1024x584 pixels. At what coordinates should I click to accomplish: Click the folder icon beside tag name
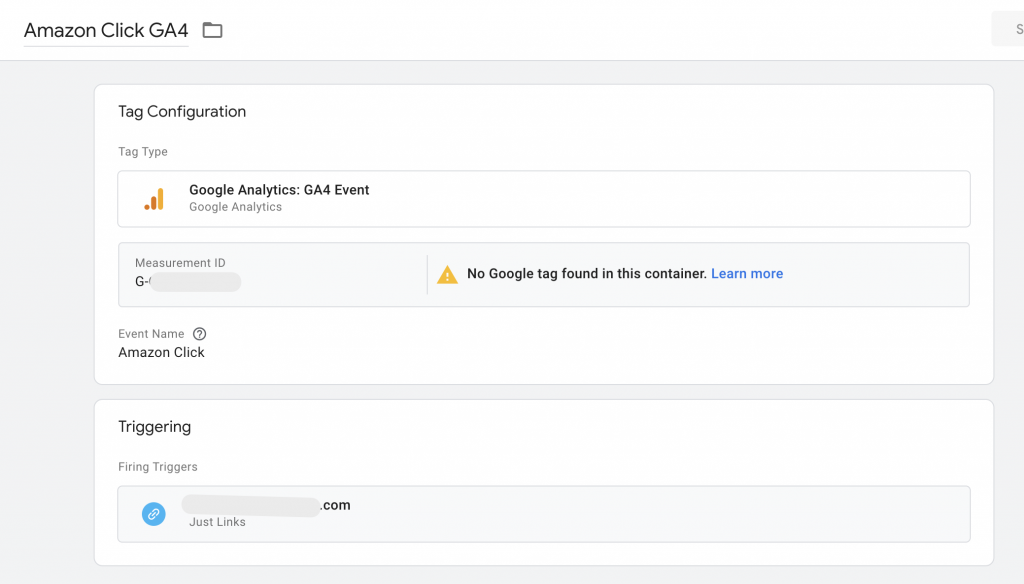[212, 30]
